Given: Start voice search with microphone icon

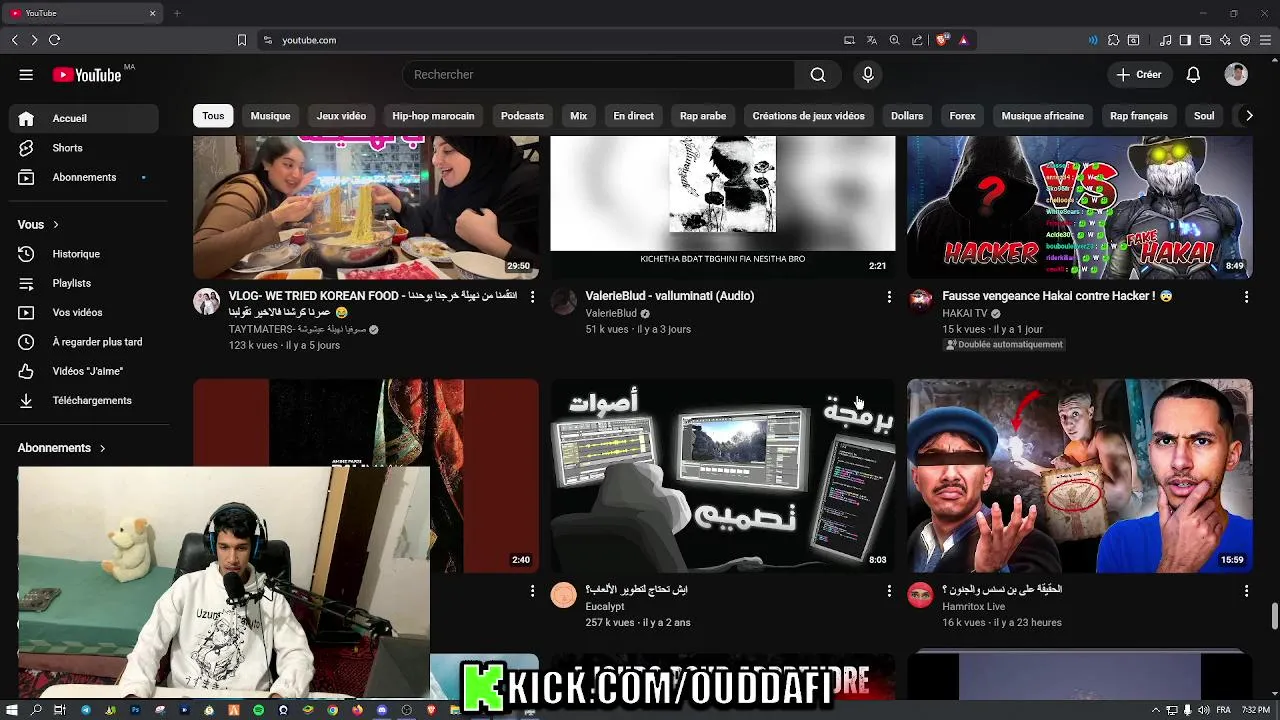Looking at the screenshot, I should [868, 75].
